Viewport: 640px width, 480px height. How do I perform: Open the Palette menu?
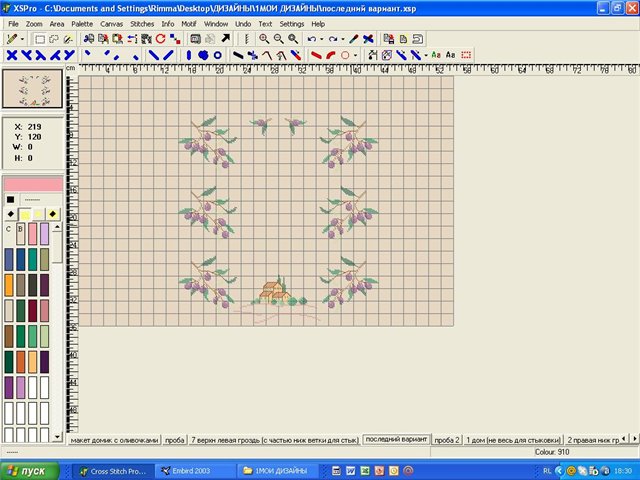coord(82,23)
